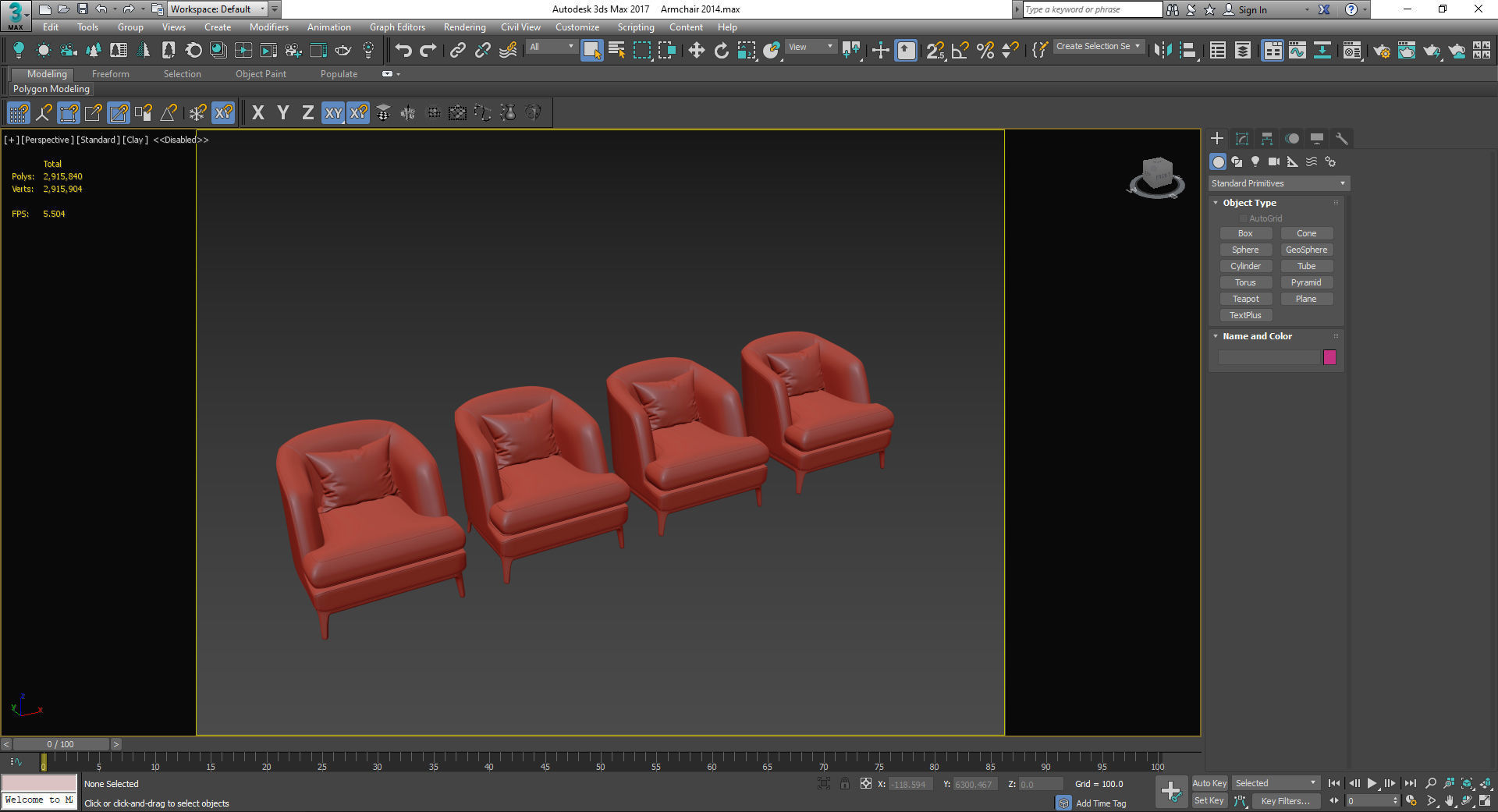Click the Align tool icon

(1187, 51)
